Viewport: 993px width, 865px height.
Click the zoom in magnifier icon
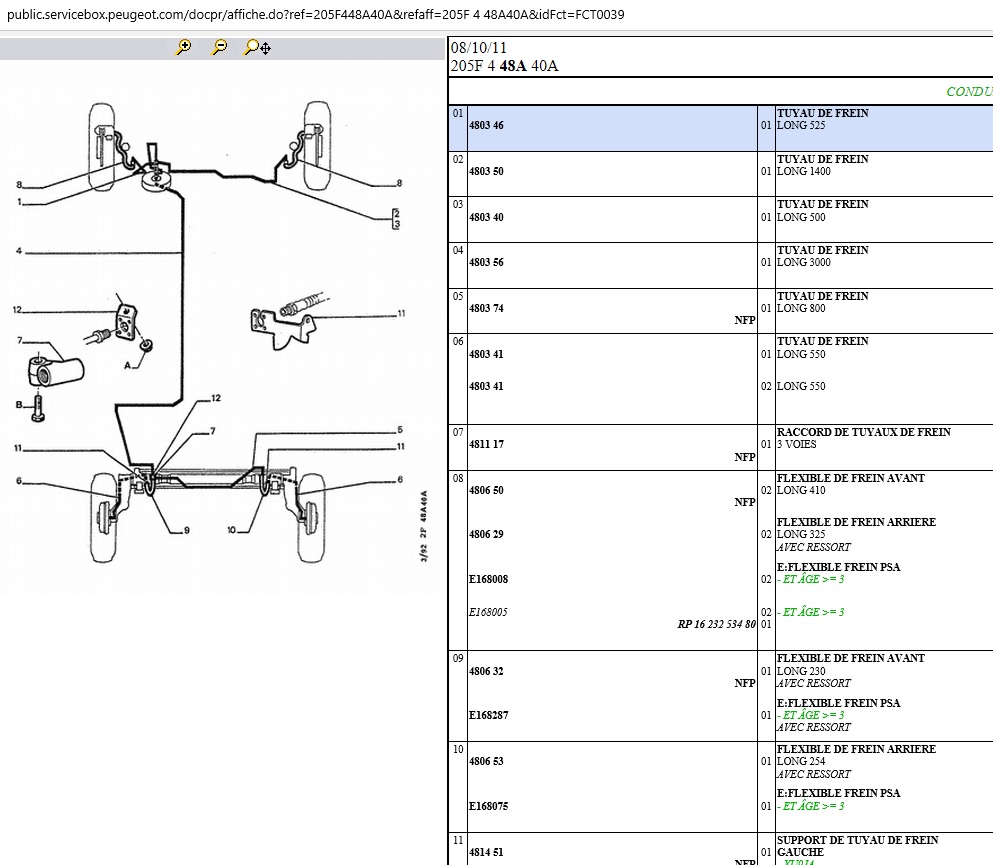(183, 47)
